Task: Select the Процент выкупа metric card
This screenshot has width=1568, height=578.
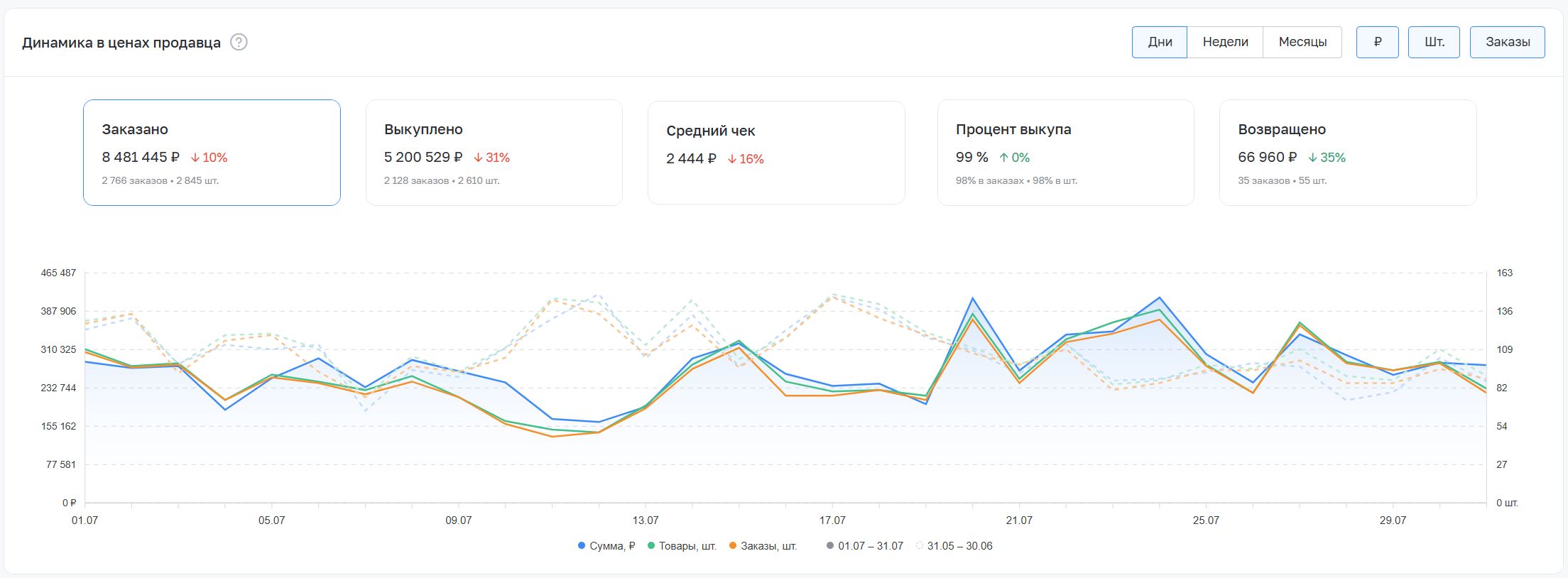Action: (x=1066, y=153)
